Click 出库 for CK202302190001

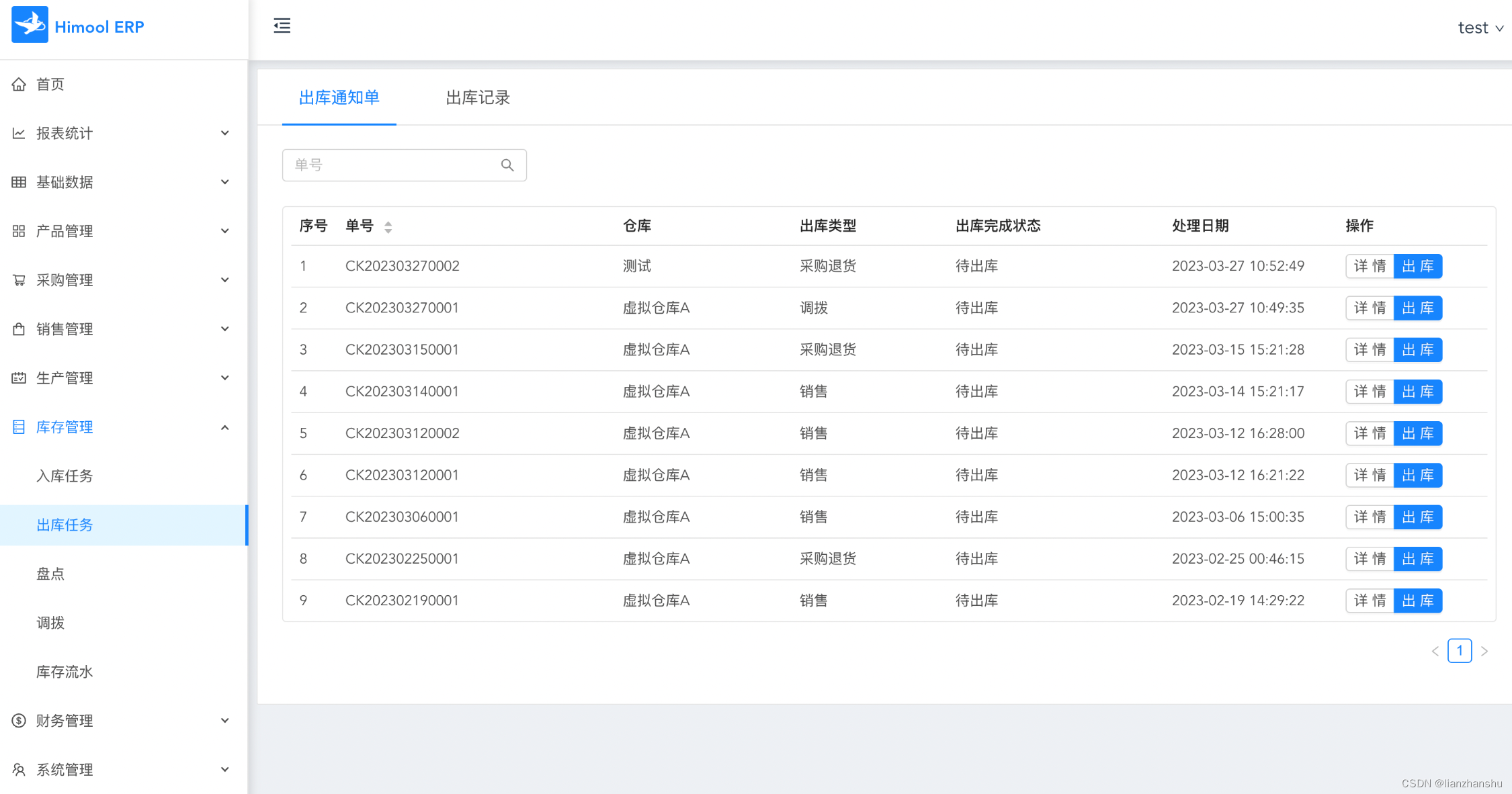tap(1418, 601)
